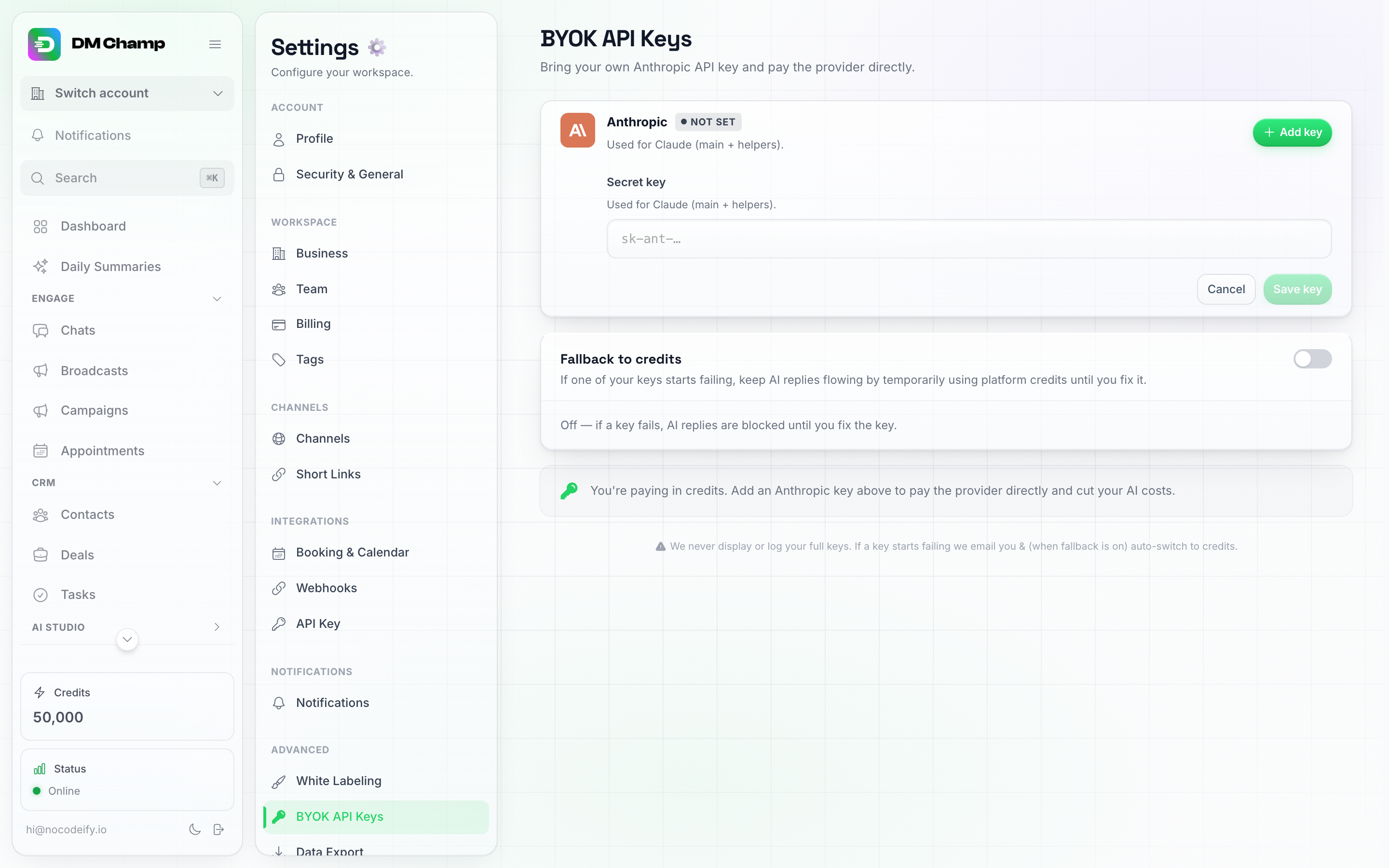Click the Billing card icon
This screenshot has height=868, width=1389.
click(279, 325)
